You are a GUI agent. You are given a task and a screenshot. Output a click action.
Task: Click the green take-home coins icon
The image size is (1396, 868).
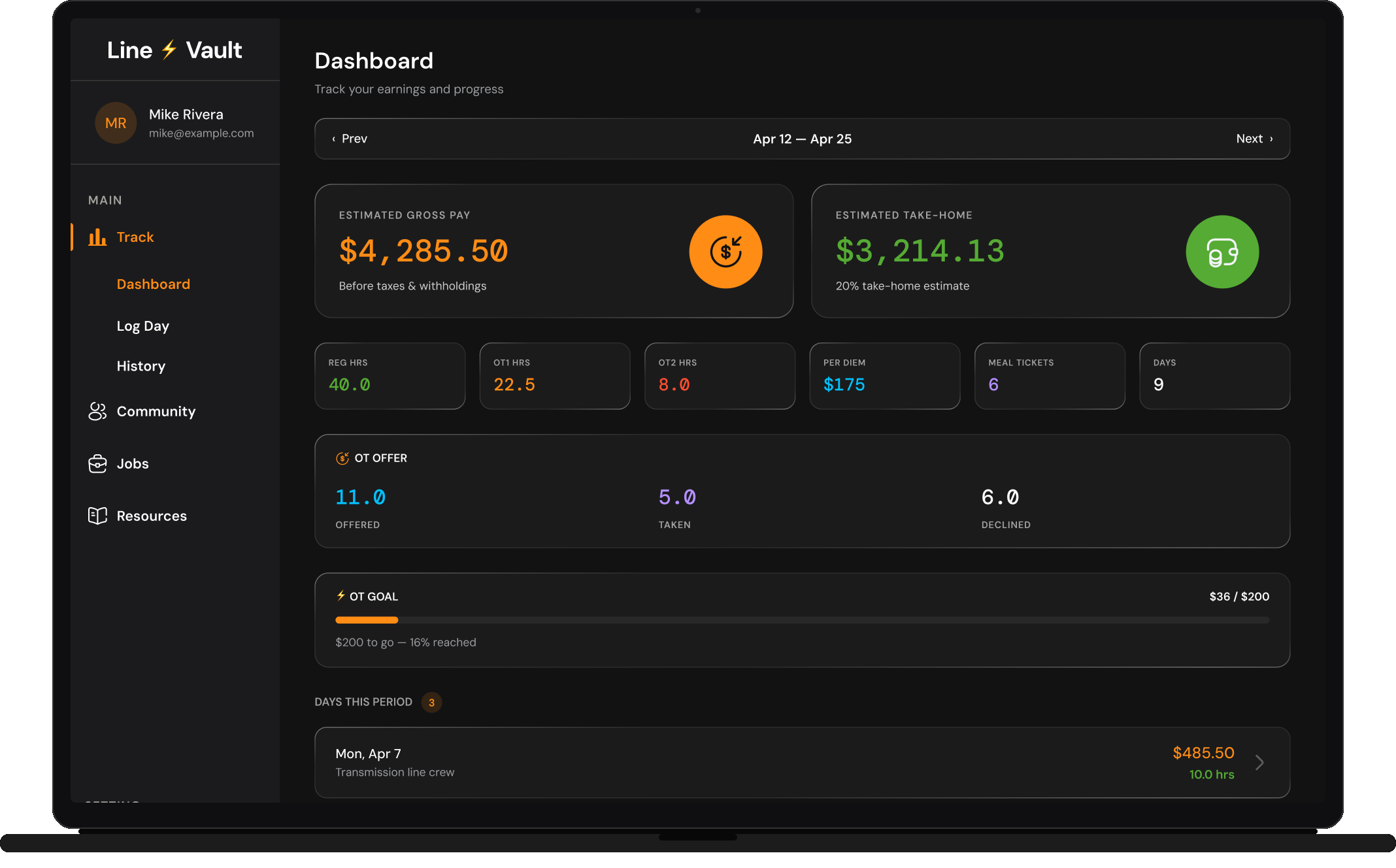click(x=1222, y=252)
